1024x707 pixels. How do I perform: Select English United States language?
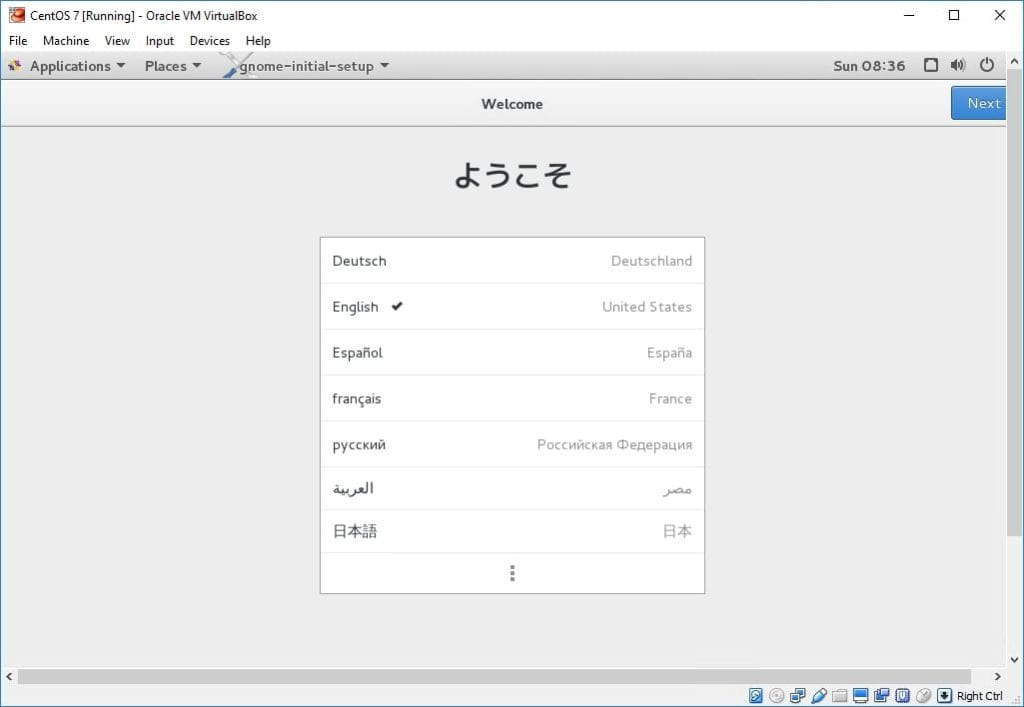(x=512, y=307)
